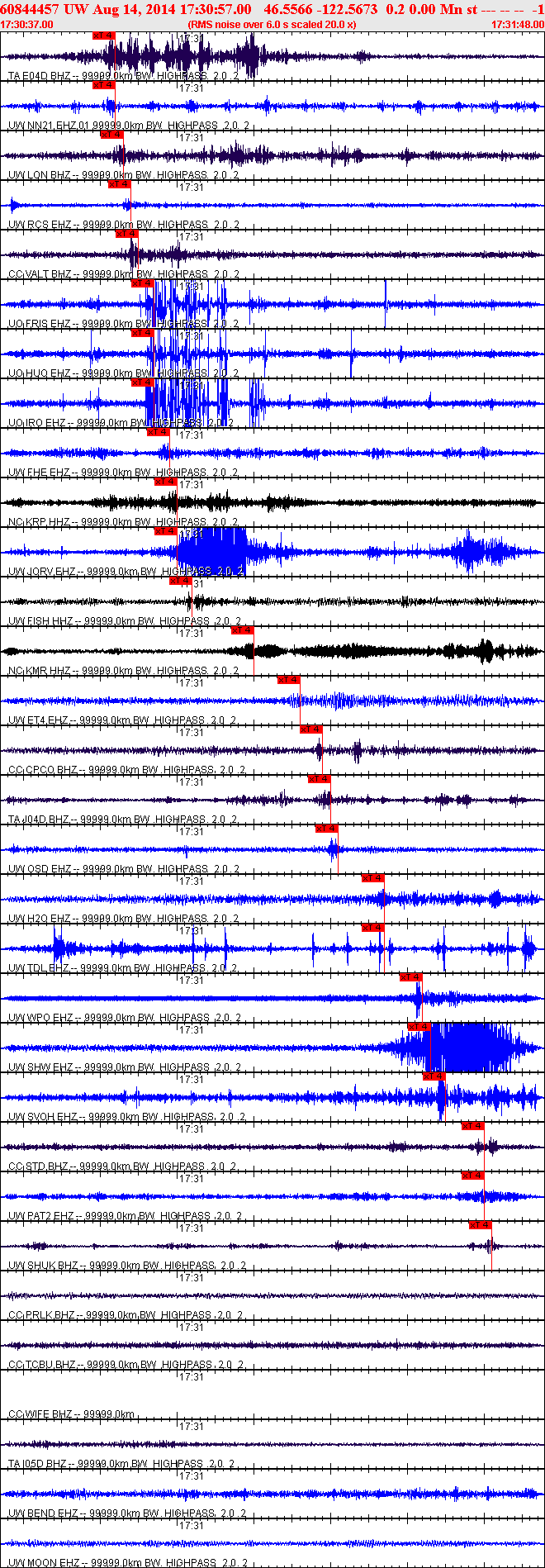Click the event ID 60844457 in the header
This screenshot has height=1568, width=545.
point(28,9)
